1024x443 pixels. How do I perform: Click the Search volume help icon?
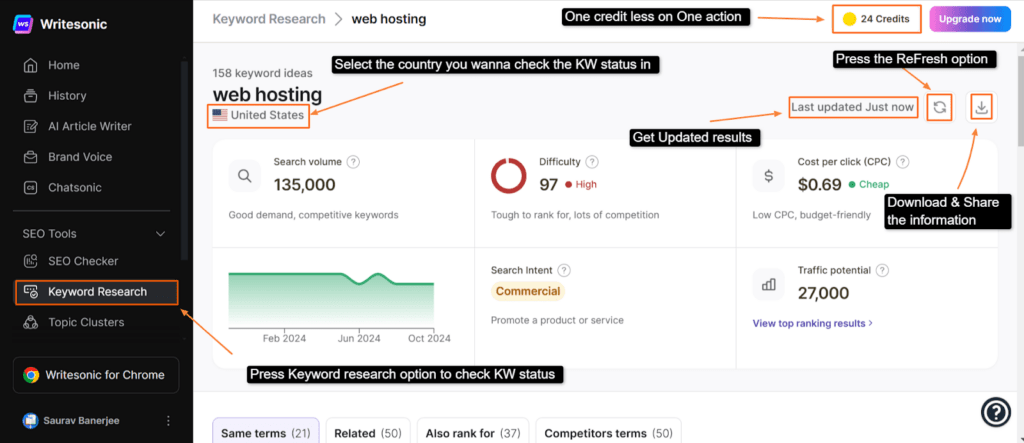tap(353, 161)
